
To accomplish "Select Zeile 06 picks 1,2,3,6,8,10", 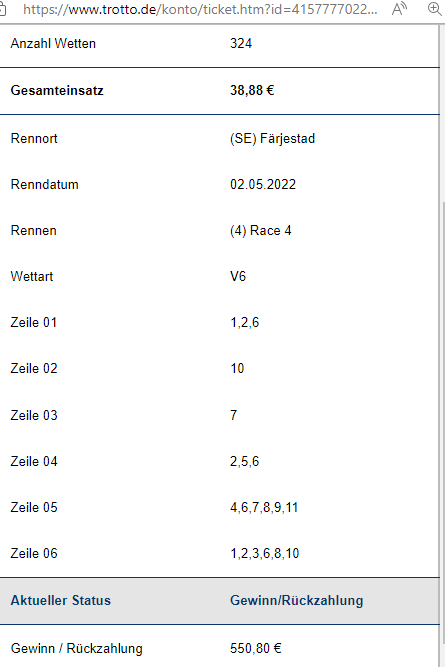I will coord(264,553).
